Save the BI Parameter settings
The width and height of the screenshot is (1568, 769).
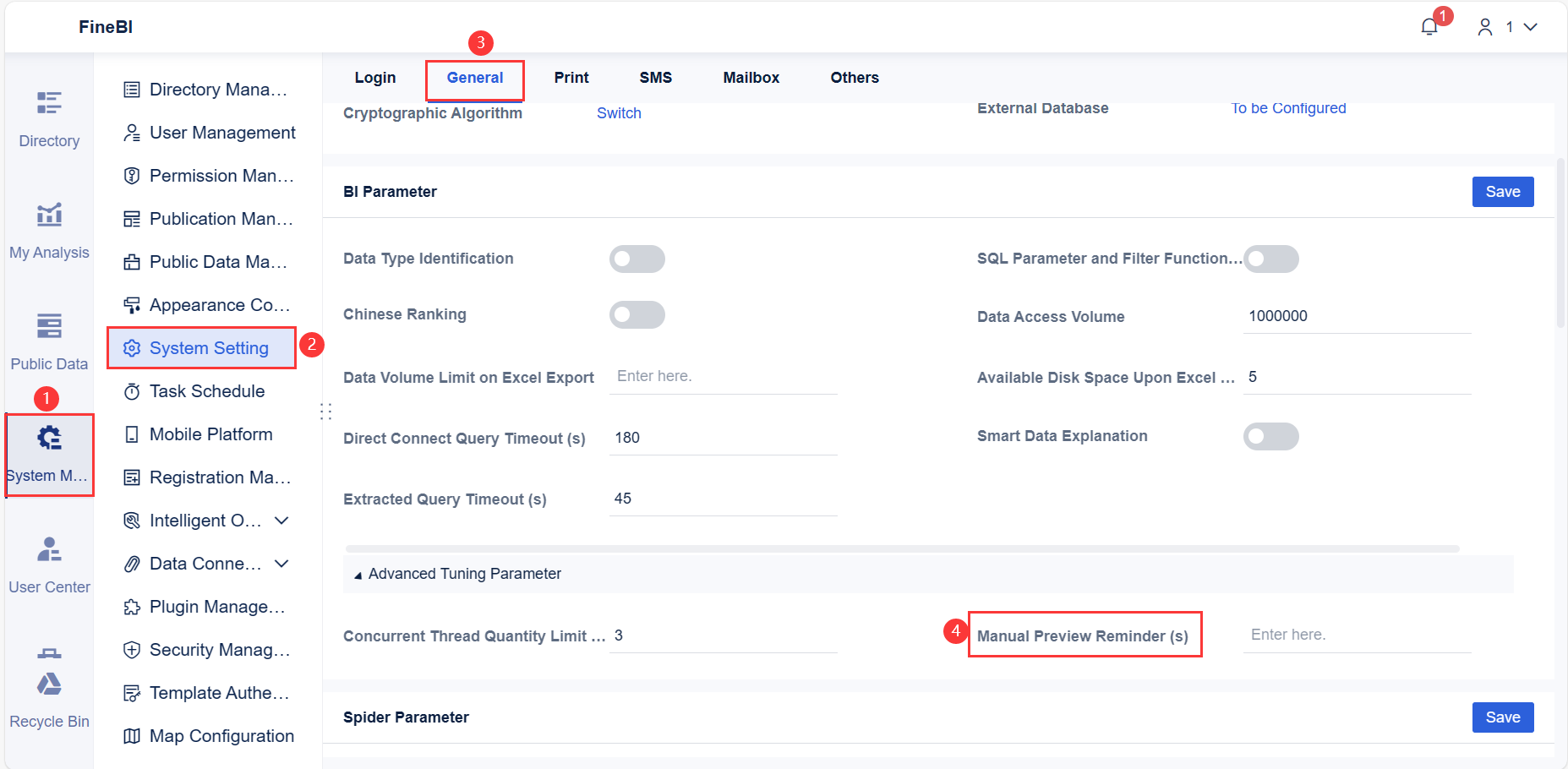tap(1502, 192)
